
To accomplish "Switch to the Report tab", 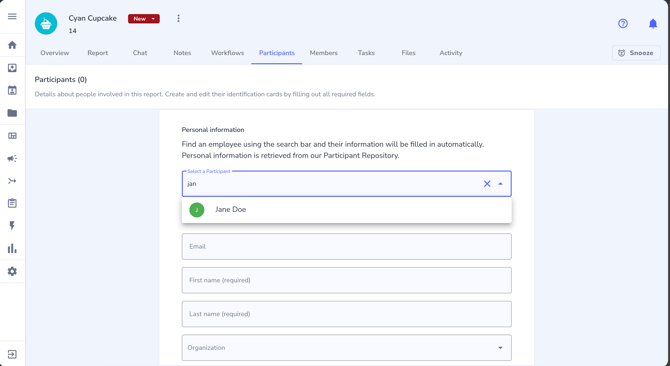I will click(x=97, y=53).
